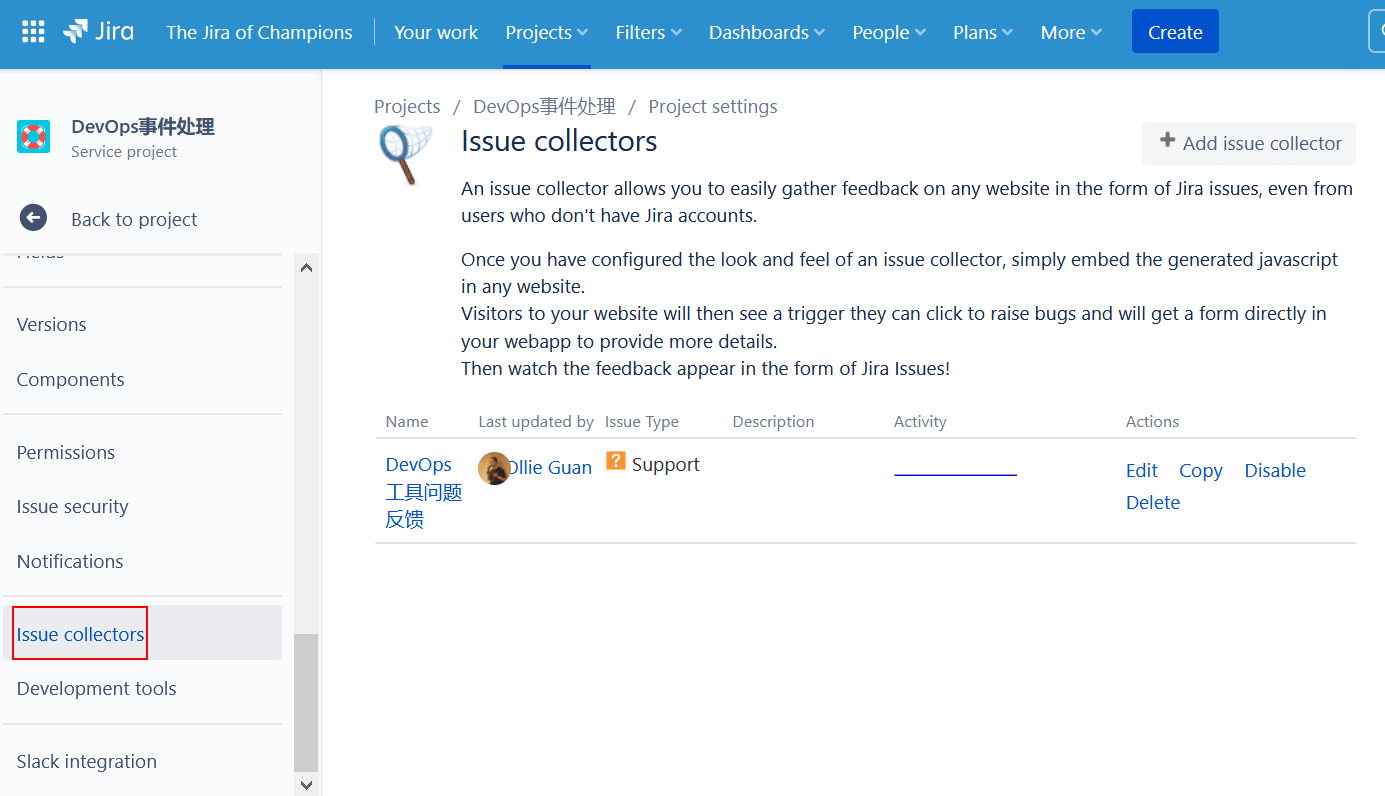This screenshot has width=1385, height=796.
Task: Click the Jira logo
Action: pyautogui.click(x=98, y=32)
